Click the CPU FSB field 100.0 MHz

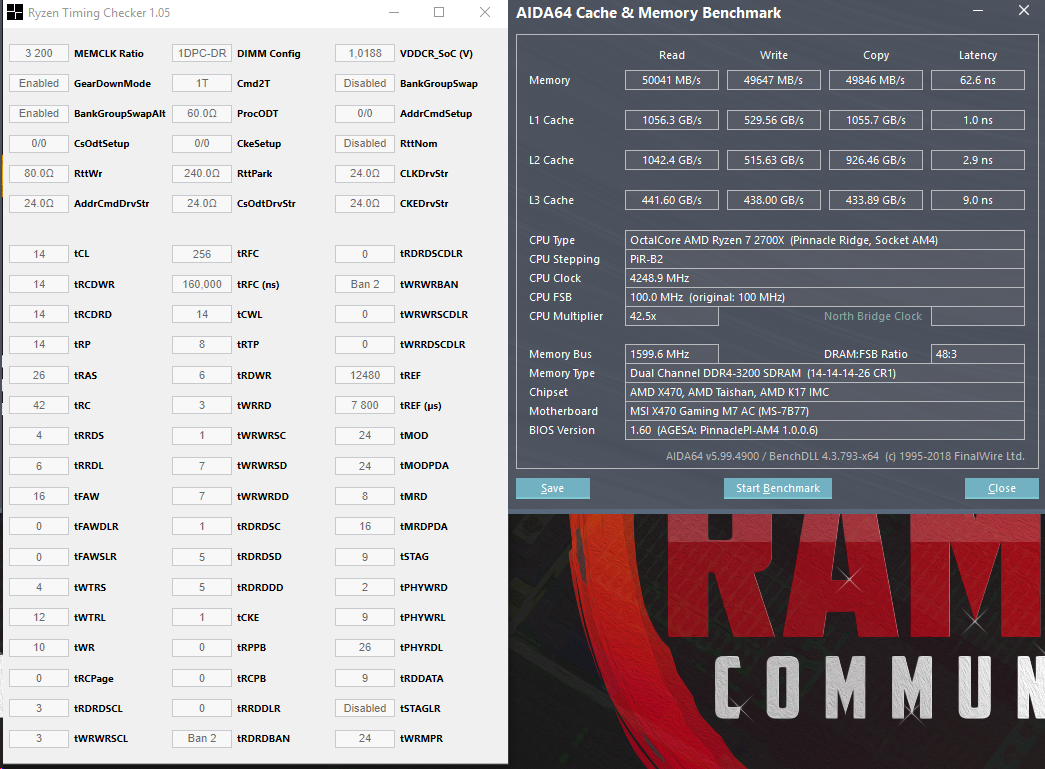point(824,297)
